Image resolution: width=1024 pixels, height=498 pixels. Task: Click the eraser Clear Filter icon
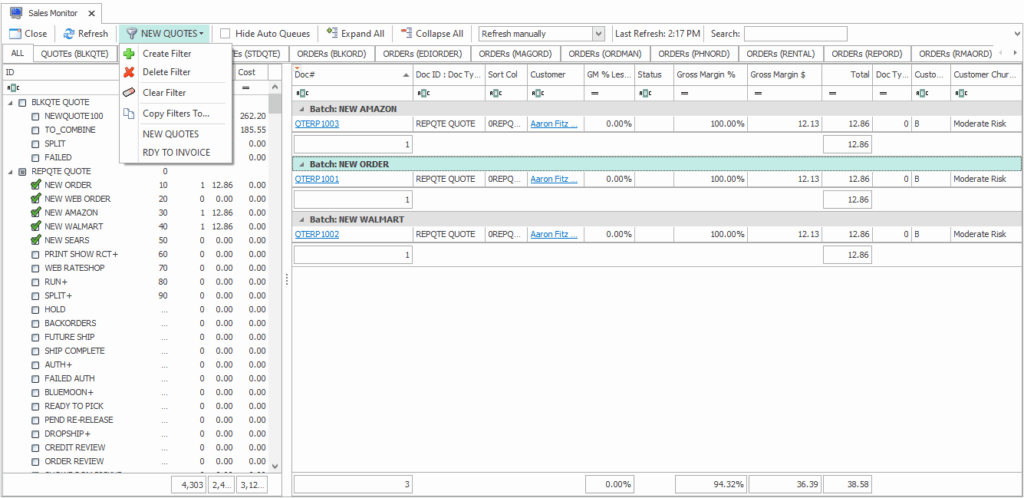click(129, 93)
